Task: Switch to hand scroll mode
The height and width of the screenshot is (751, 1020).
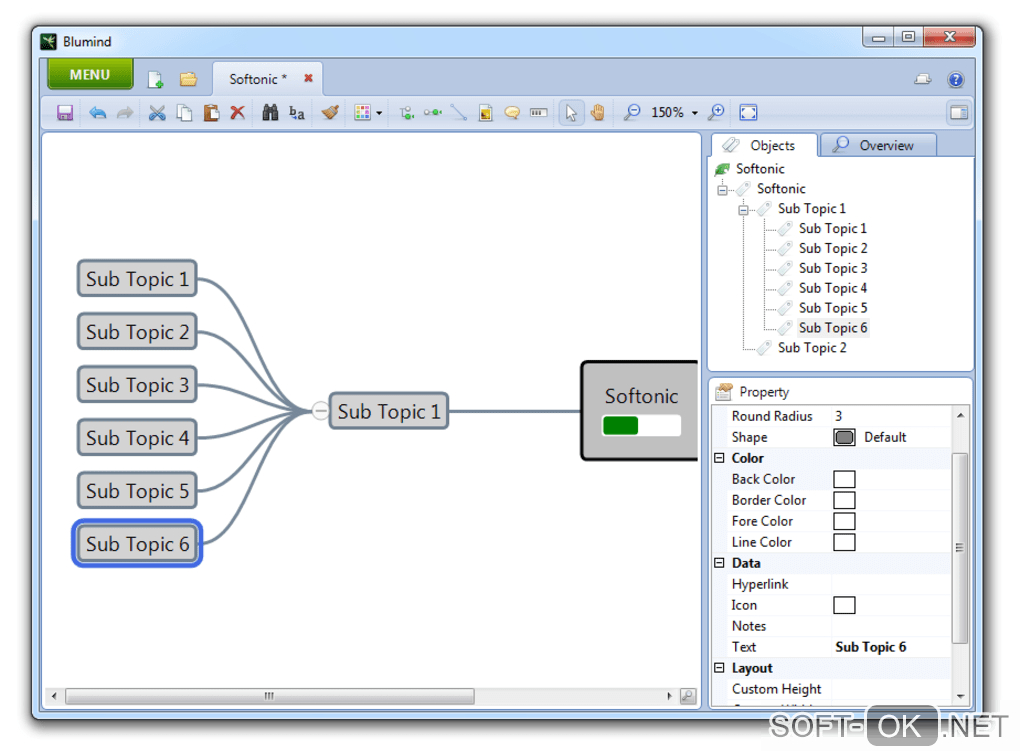Action: point(598,113)
